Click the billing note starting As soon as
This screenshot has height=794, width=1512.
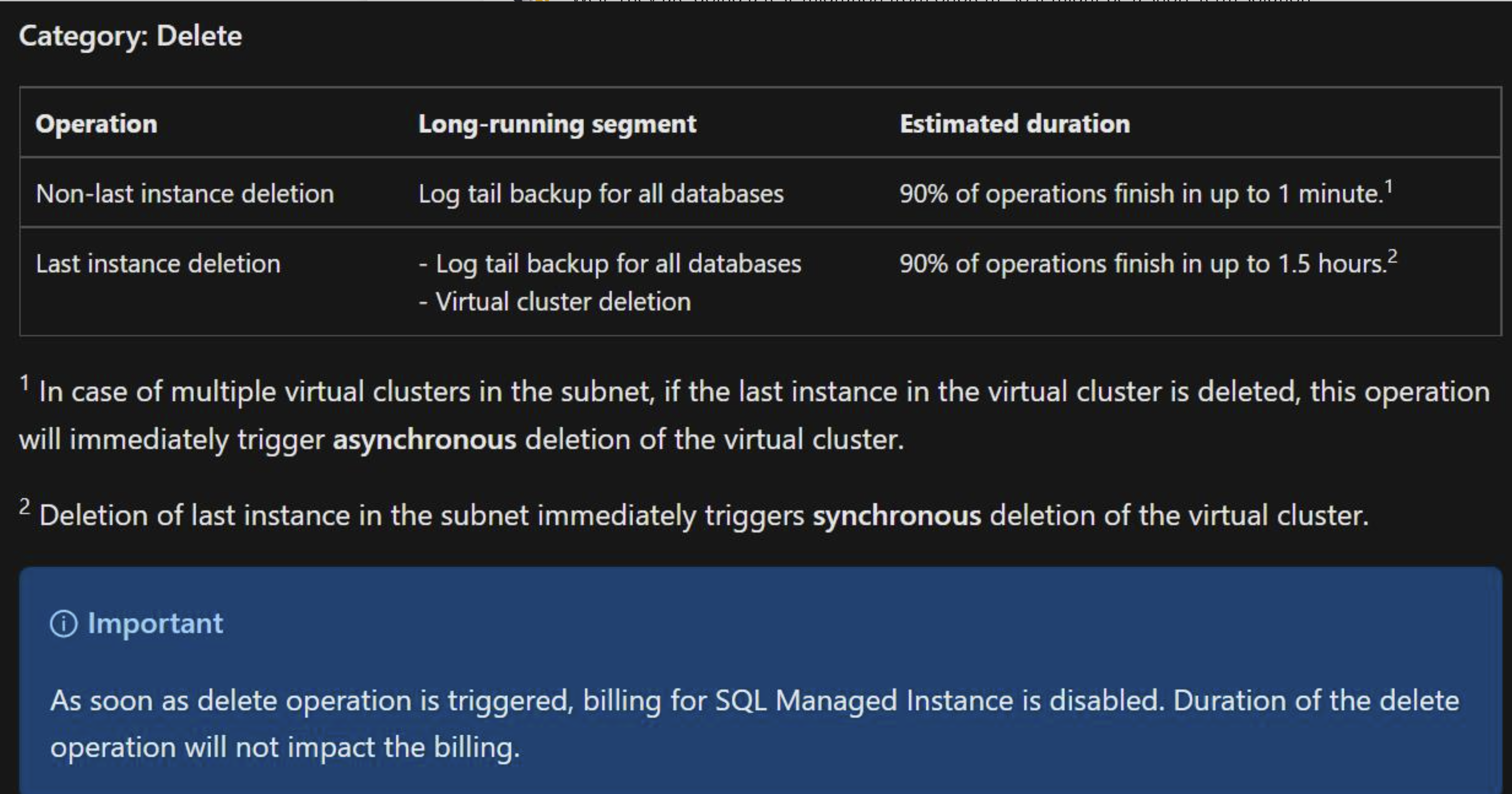(x=755, y=723)
